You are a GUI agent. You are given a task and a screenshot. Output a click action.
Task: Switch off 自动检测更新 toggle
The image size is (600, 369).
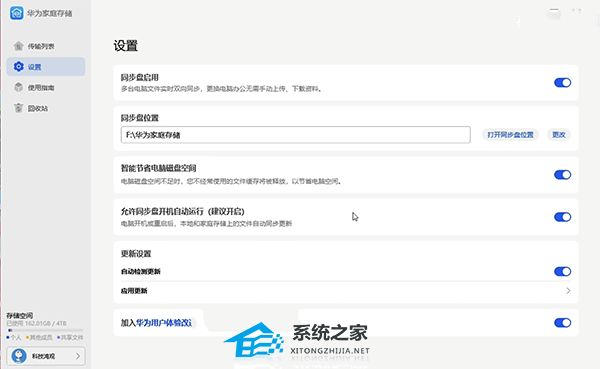pos(562,271)
